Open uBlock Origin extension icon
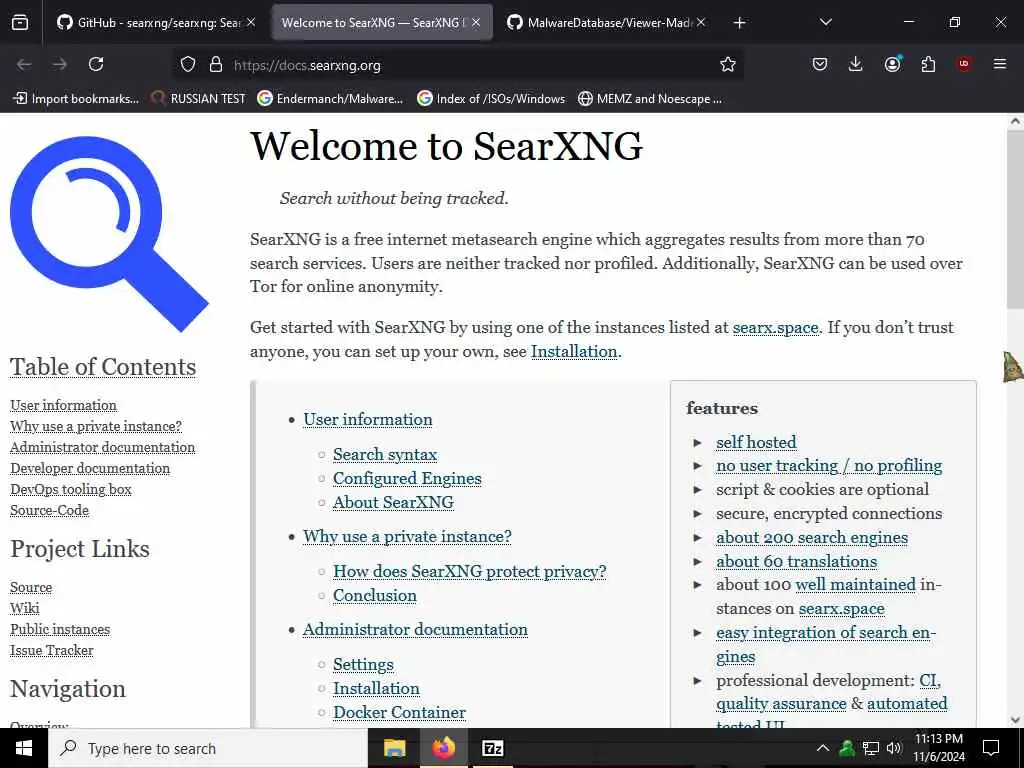 964,64
